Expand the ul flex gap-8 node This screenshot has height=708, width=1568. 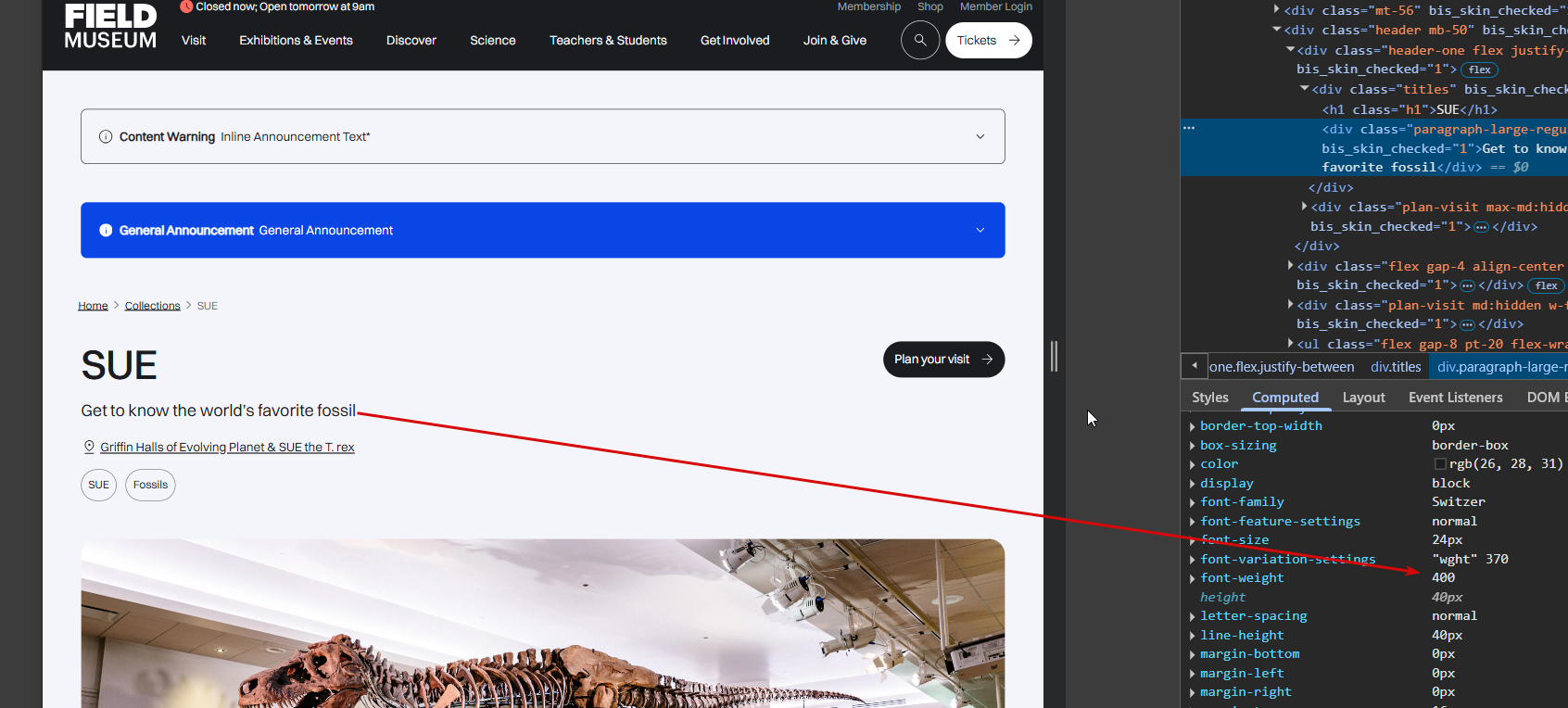(1291, 344)
